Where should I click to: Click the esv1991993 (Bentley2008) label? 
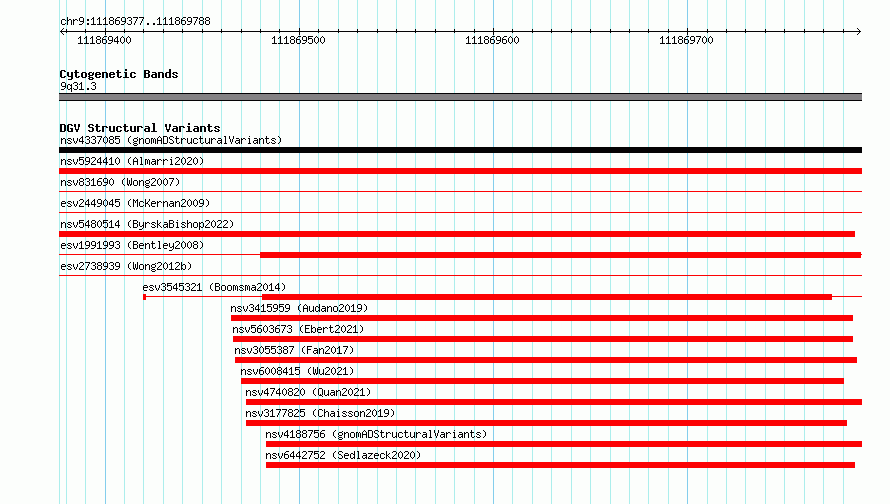pos(132,245)
